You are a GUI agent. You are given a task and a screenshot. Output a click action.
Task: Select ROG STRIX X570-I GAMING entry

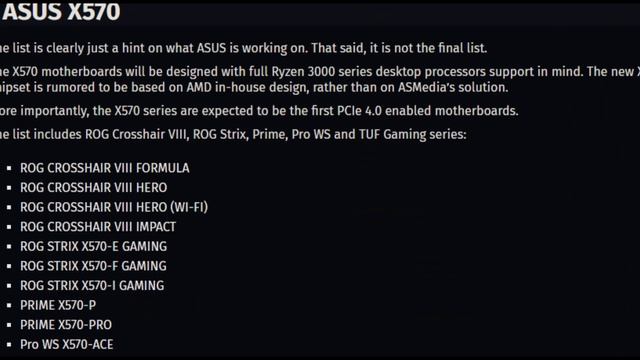(x=92, y=285)
